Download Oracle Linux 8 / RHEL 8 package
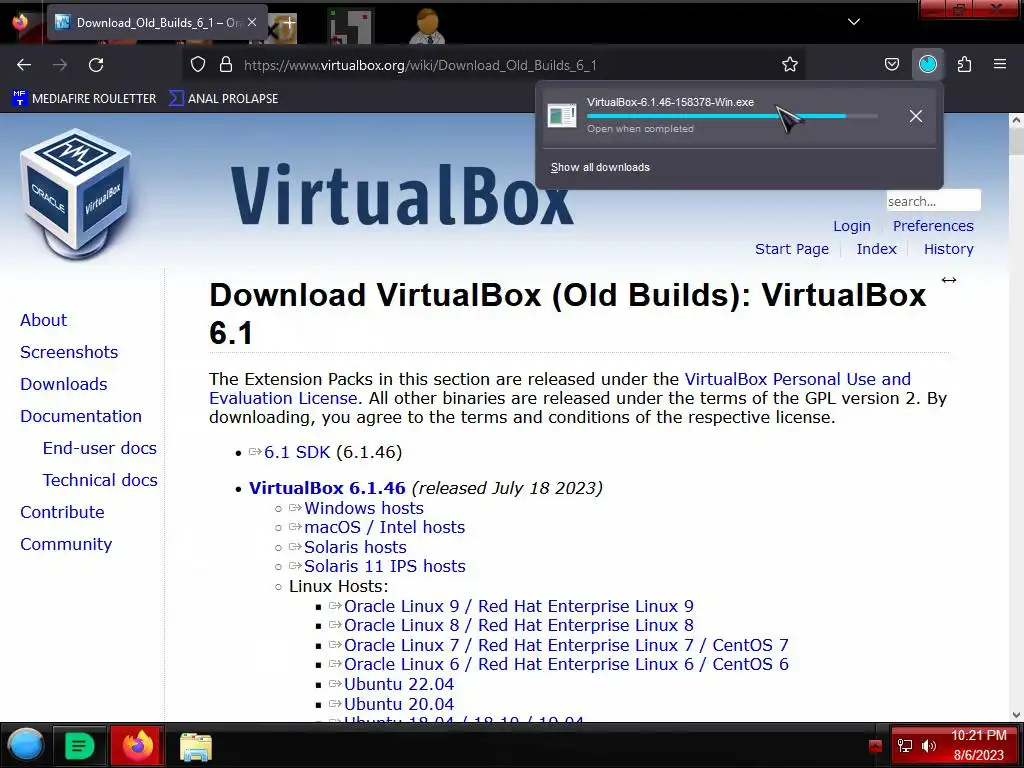 click(519, 625)
